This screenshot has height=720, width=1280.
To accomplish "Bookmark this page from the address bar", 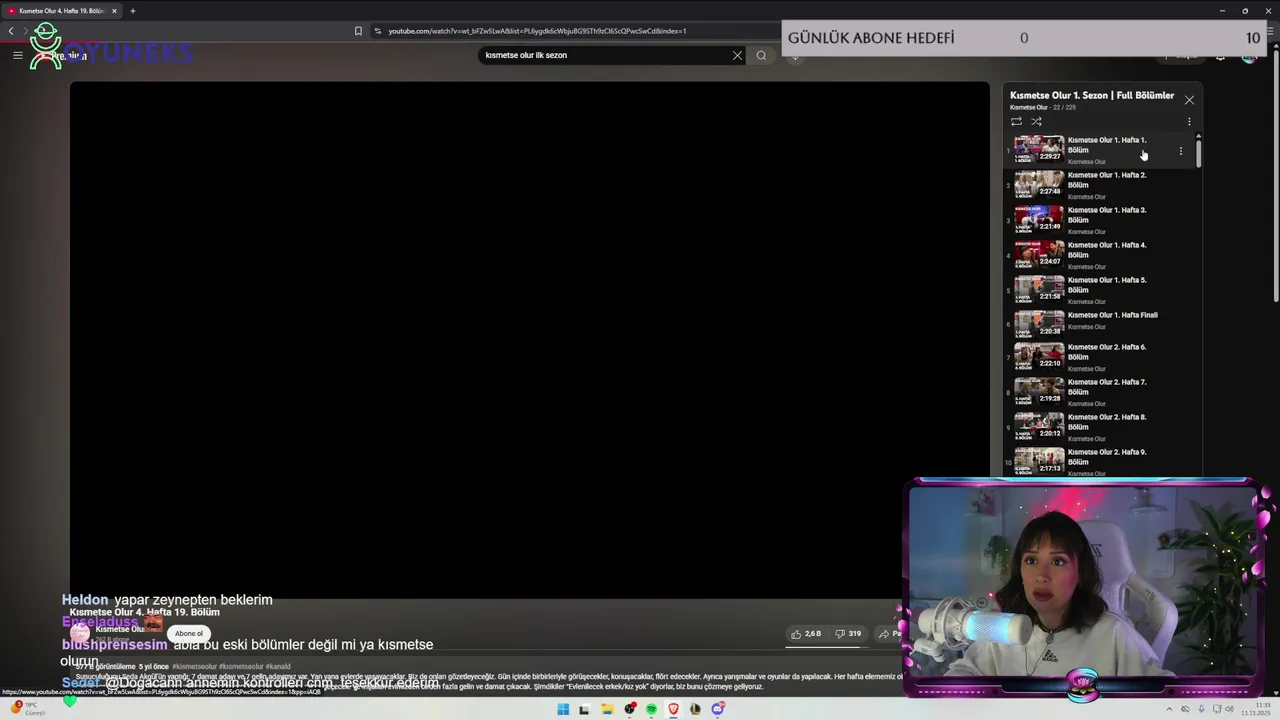I will [358, 31].
